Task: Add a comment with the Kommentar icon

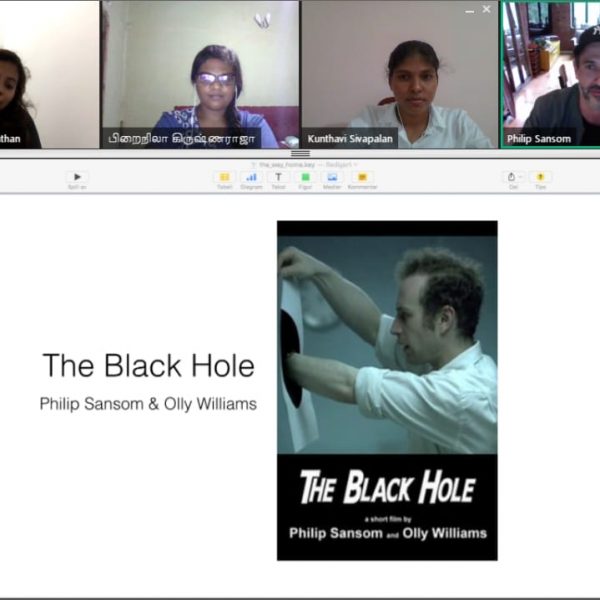Action: (x=362, y=177)
